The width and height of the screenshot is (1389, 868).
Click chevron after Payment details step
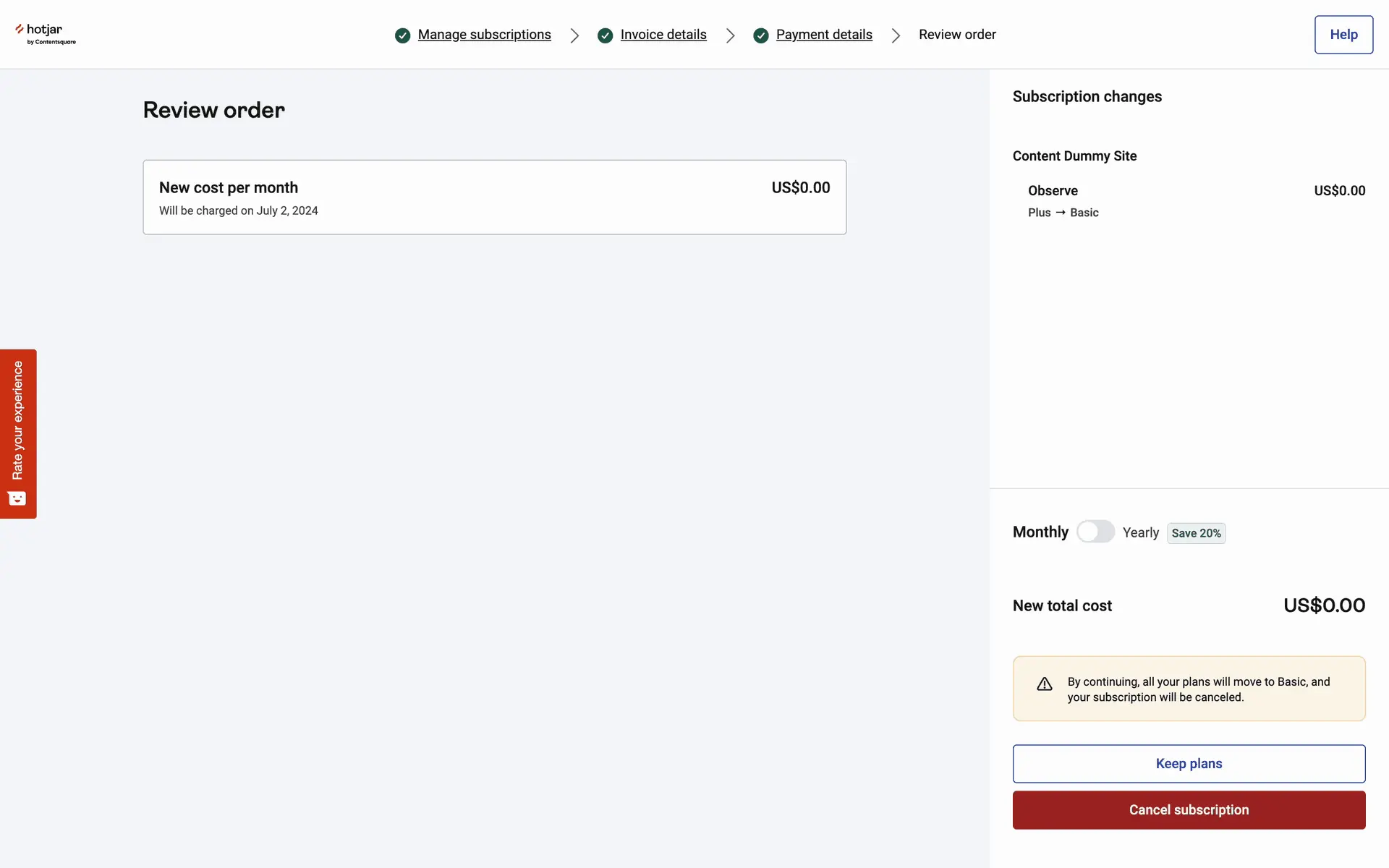tap(896, 35)
